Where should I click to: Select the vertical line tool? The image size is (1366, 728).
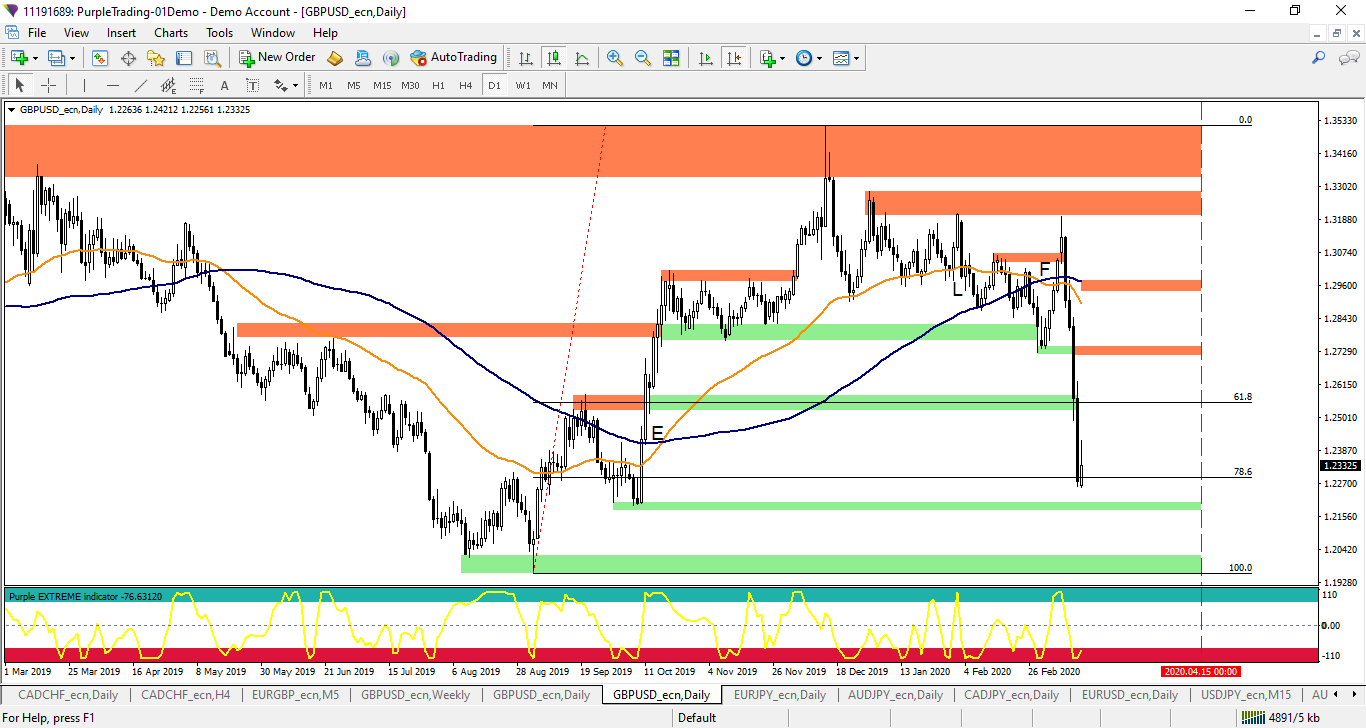(x=84, y=85)
